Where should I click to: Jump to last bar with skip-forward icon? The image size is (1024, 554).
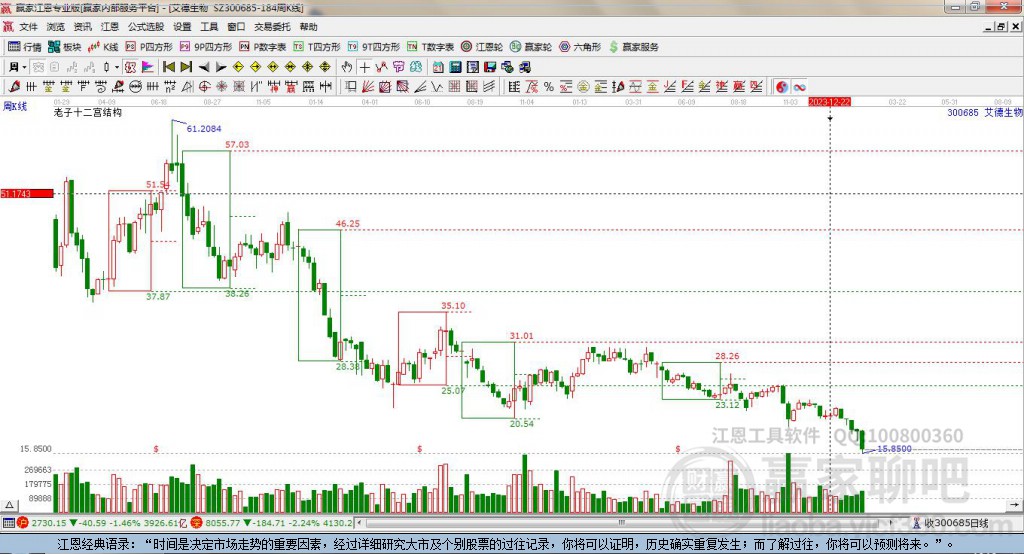point(186,67)
